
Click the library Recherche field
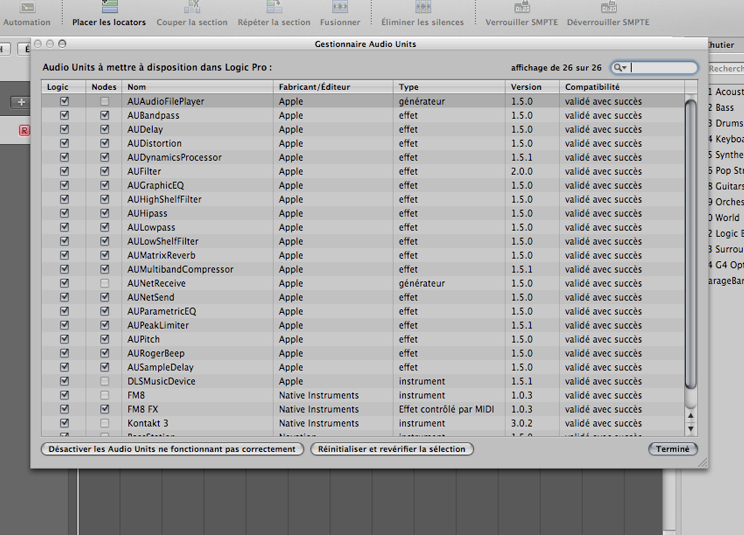[x=726, y=69]
